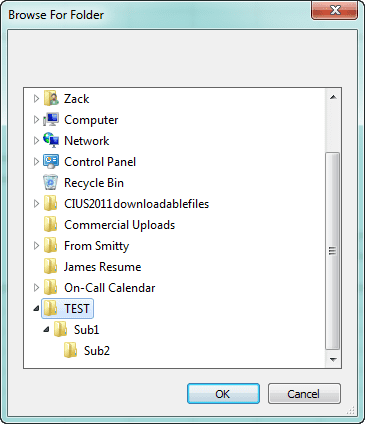Click the Sub2 folder icon
Image resolution: width=365 pixels, height=424 pixels.
70,351
